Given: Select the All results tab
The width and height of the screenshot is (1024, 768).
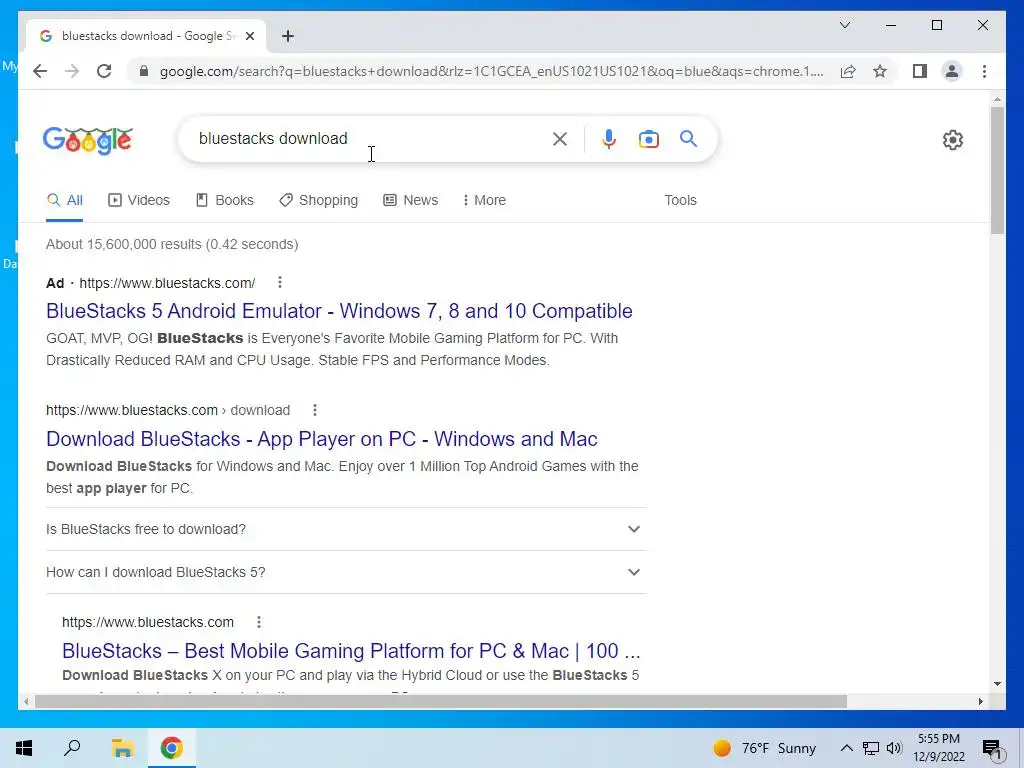Looking at the screenshot, I should 65,200.
